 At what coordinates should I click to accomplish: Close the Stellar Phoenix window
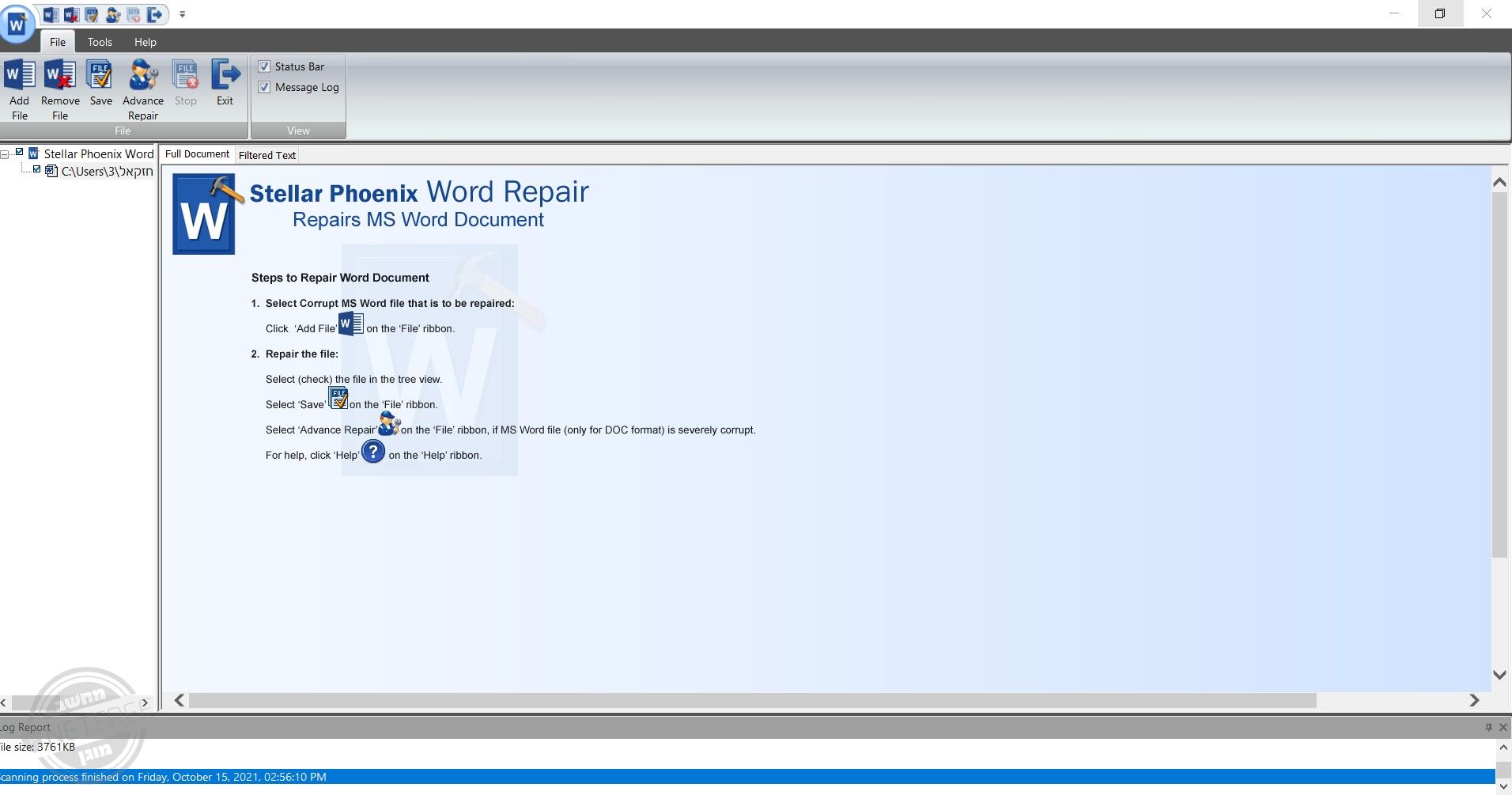click(1487, 13)
